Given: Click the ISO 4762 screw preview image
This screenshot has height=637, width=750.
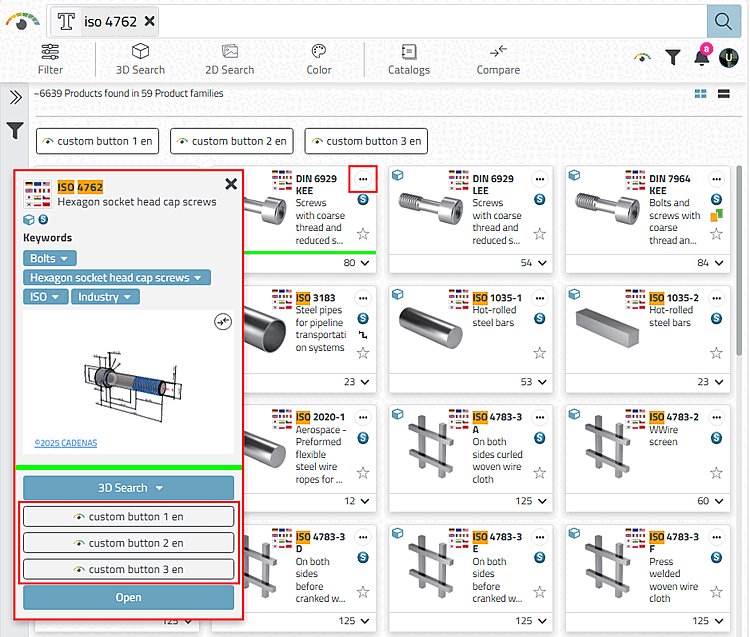Looking at the screenshot, I should (132, 385).
